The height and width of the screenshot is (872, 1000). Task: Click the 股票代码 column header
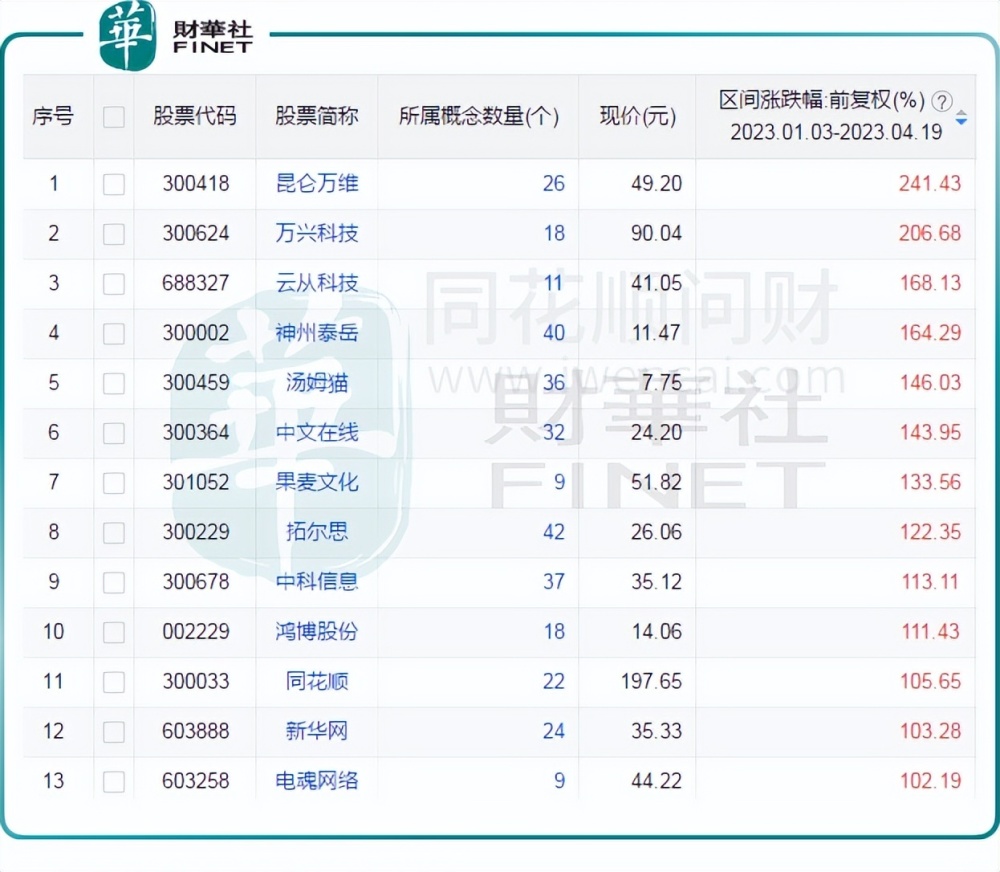click(x=195, y=116)
